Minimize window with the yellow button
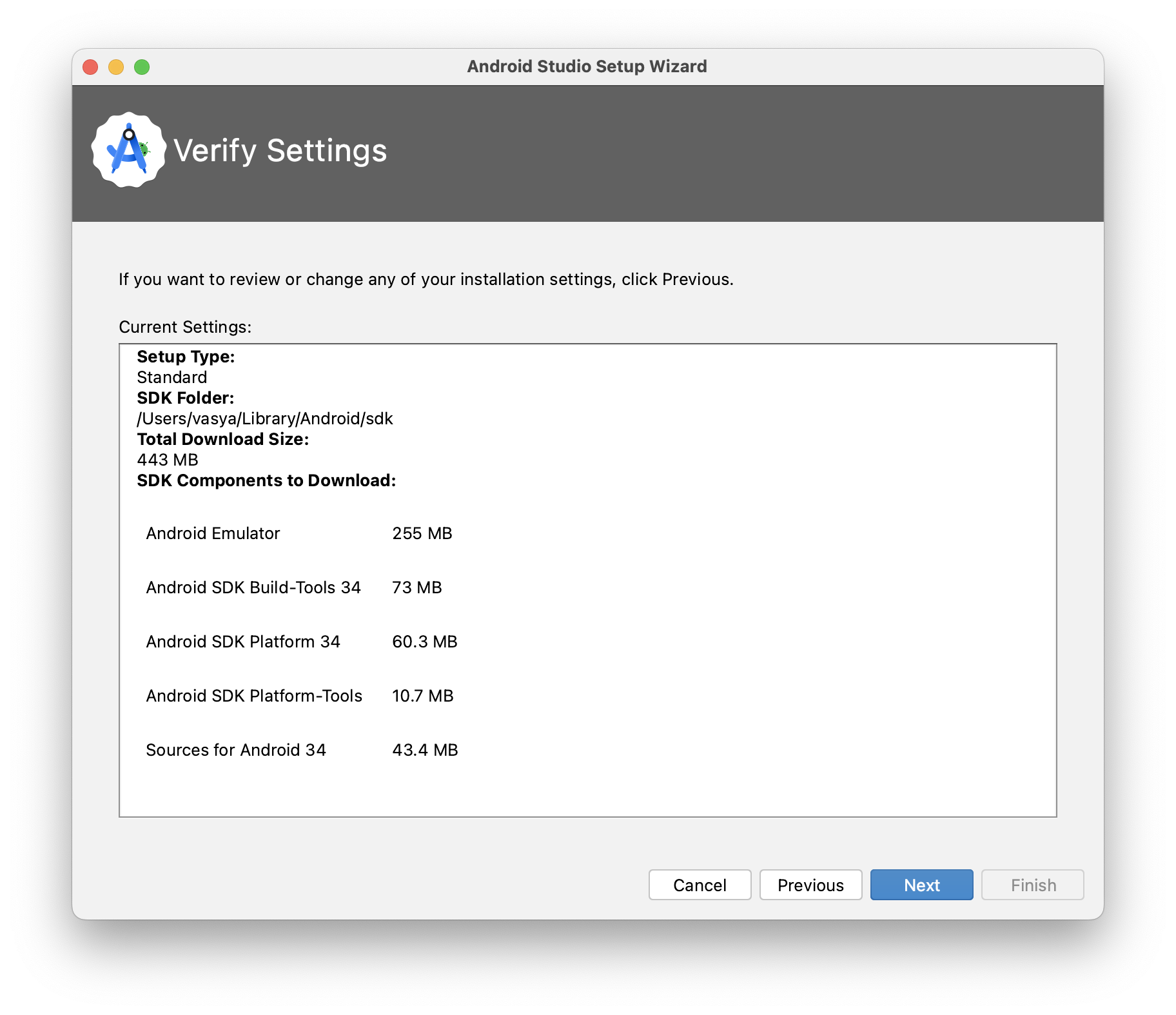 point(116,67)
